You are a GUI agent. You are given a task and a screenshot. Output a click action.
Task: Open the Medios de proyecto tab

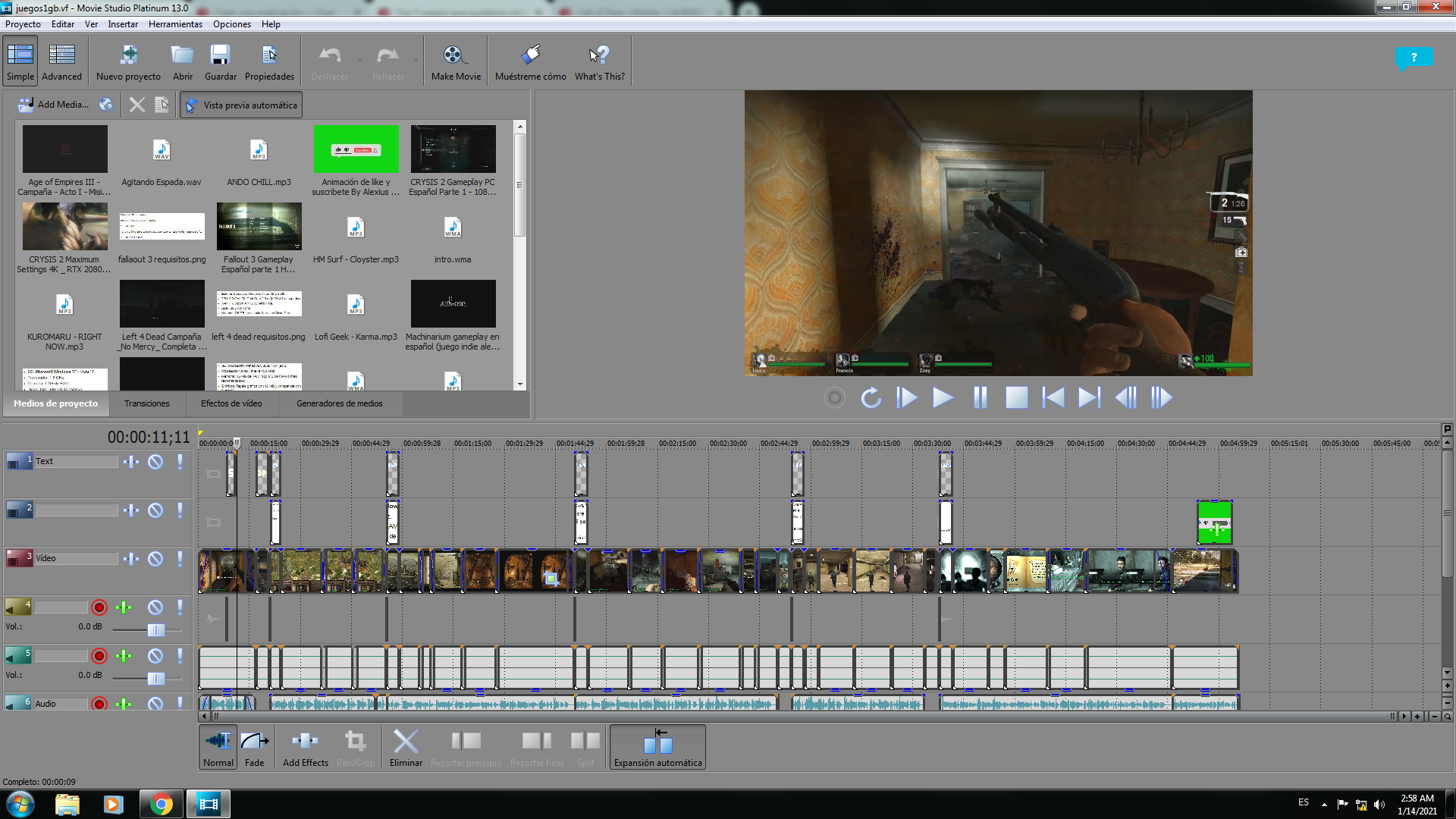pyautogui.click(x=55, y=403)
